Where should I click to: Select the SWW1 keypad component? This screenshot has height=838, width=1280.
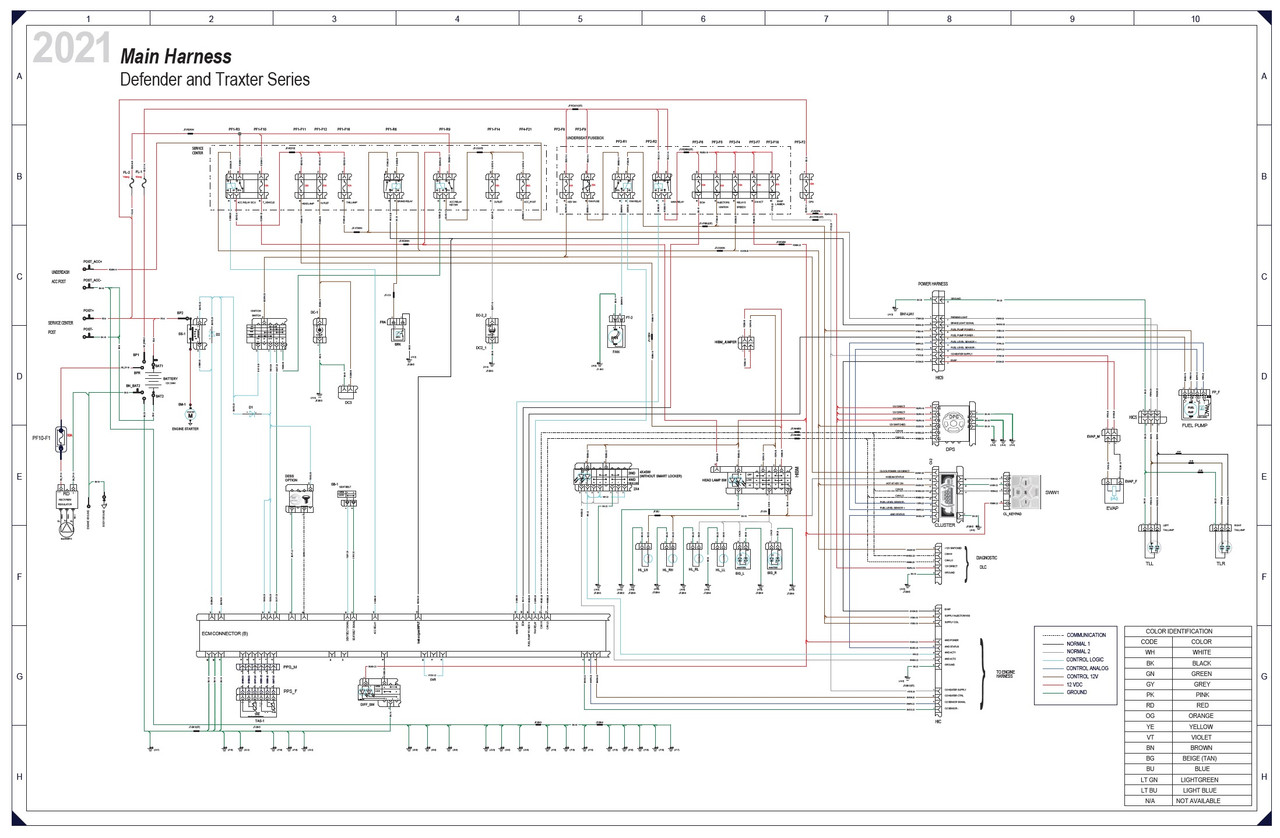pos(1023,492)
